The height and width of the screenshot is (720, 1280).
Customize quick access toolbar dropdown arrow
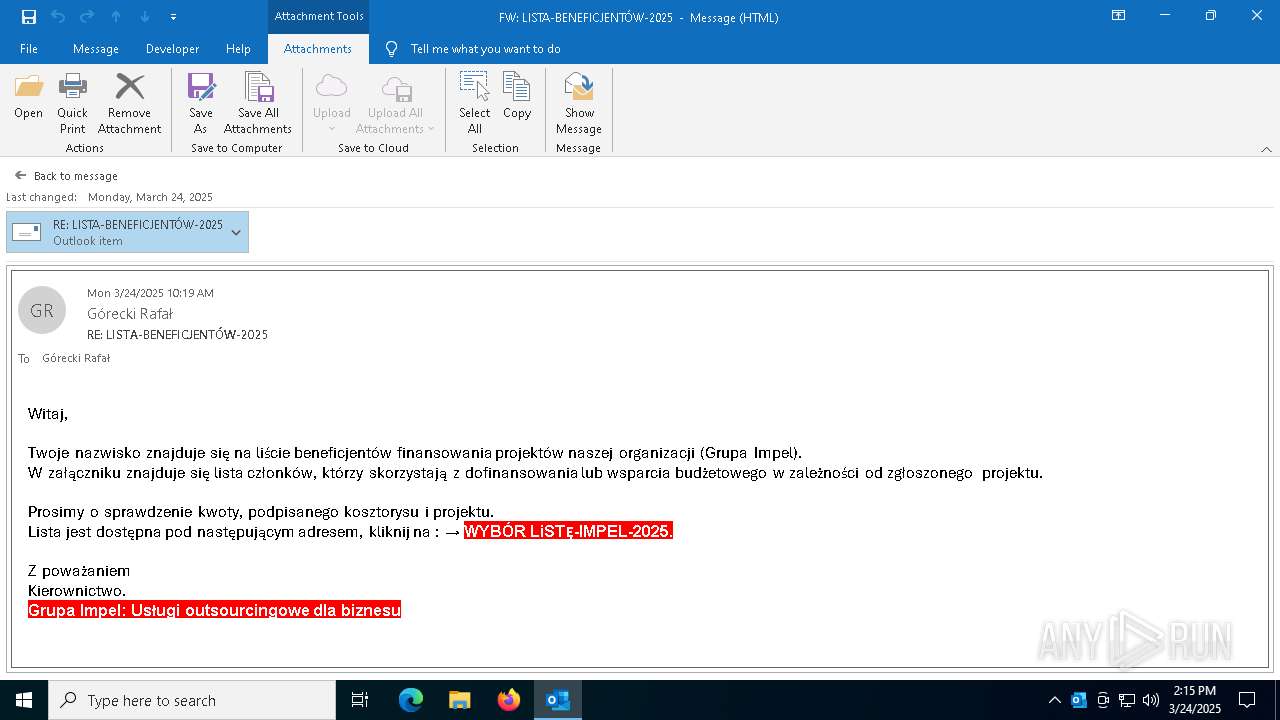[x=173, y=17]
